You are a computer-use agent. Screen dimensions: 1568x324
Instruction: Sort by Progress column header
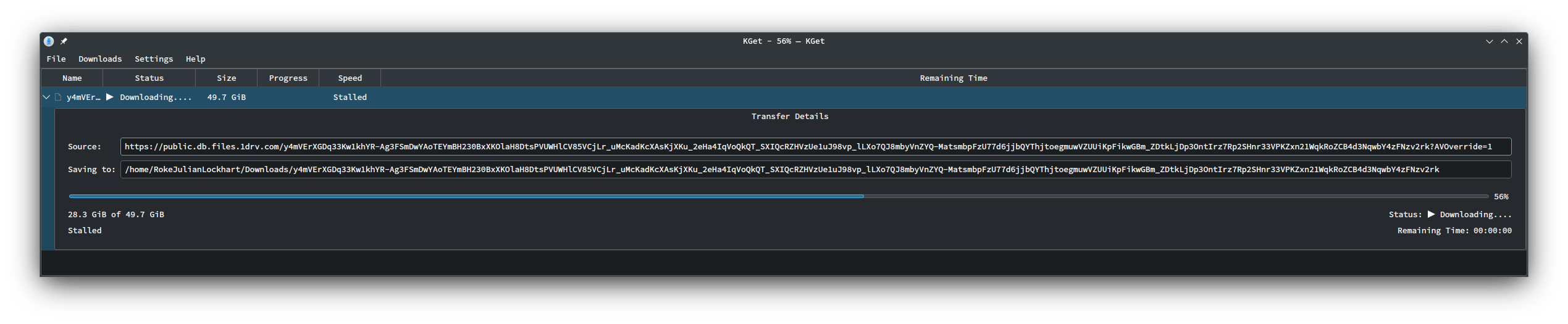pos(288,78)
